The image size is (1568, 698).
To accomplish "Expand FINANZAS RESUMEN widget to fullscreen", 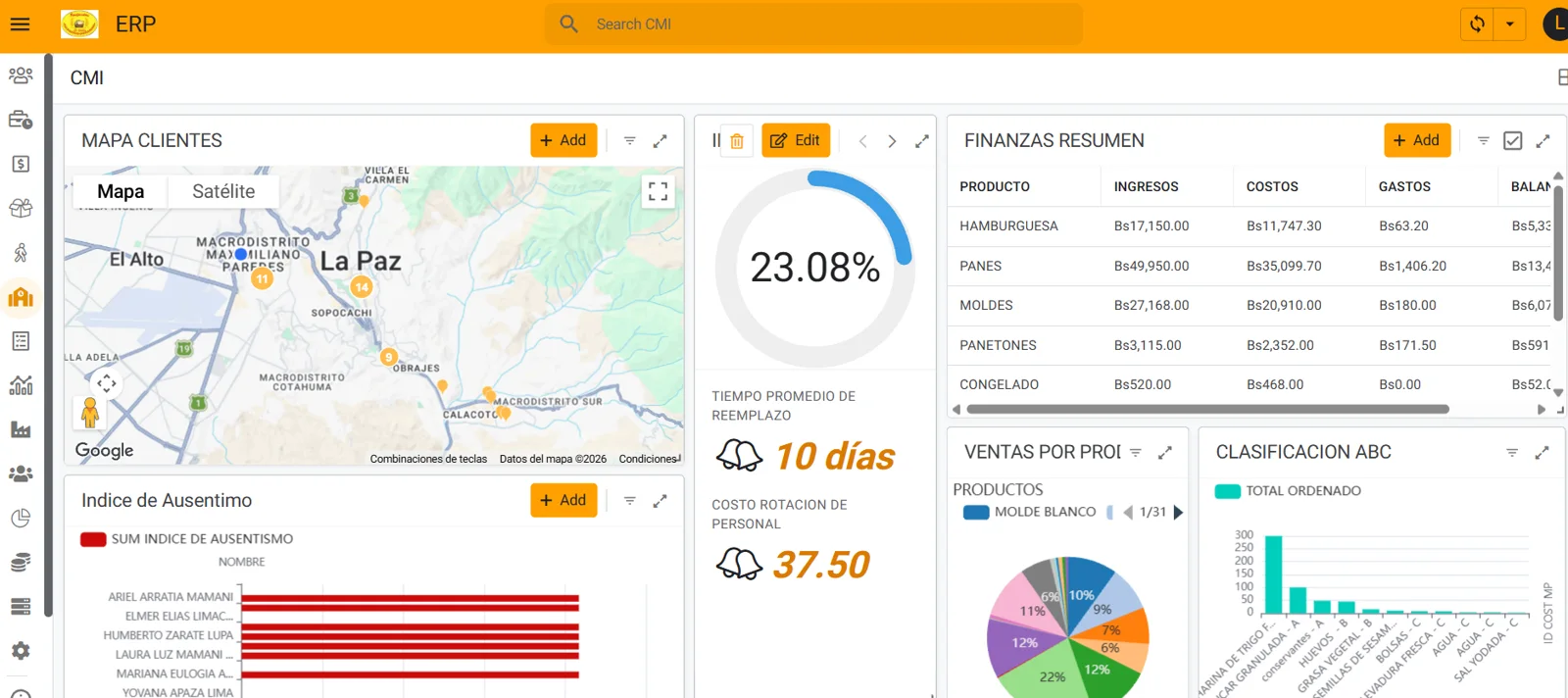I will pyautogui.click(x=1543, y=141).
